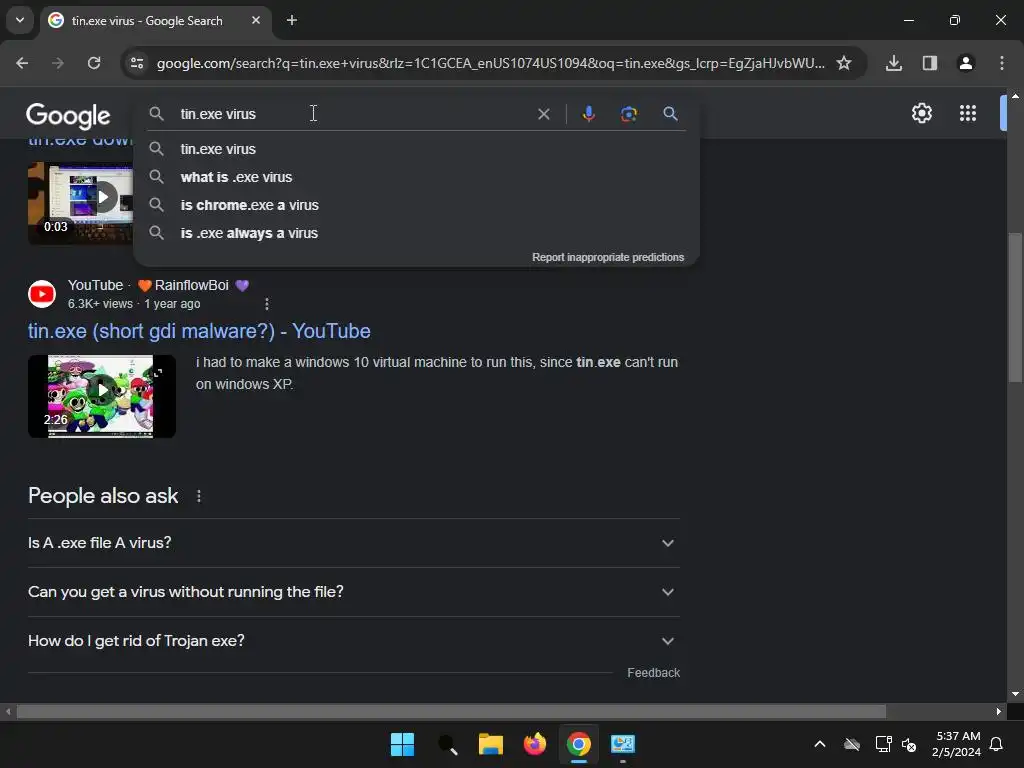
Task: Click the Google search input field
Action: (x=353, y=114)
